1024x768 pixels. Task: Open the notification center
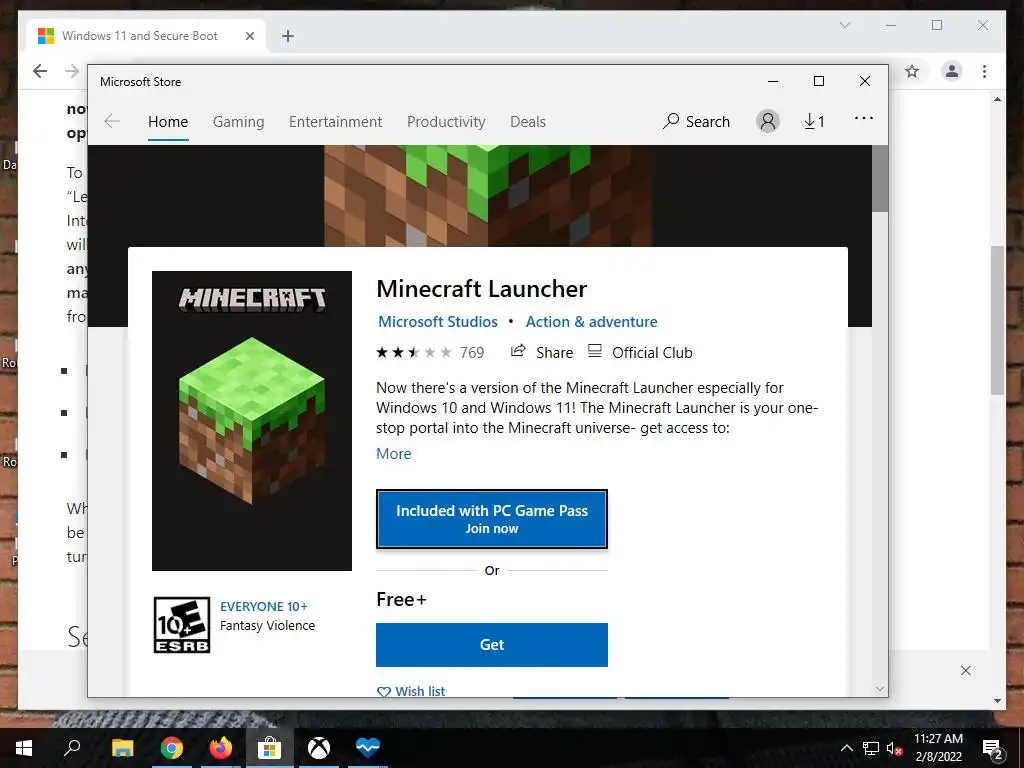tap(993, 748)
